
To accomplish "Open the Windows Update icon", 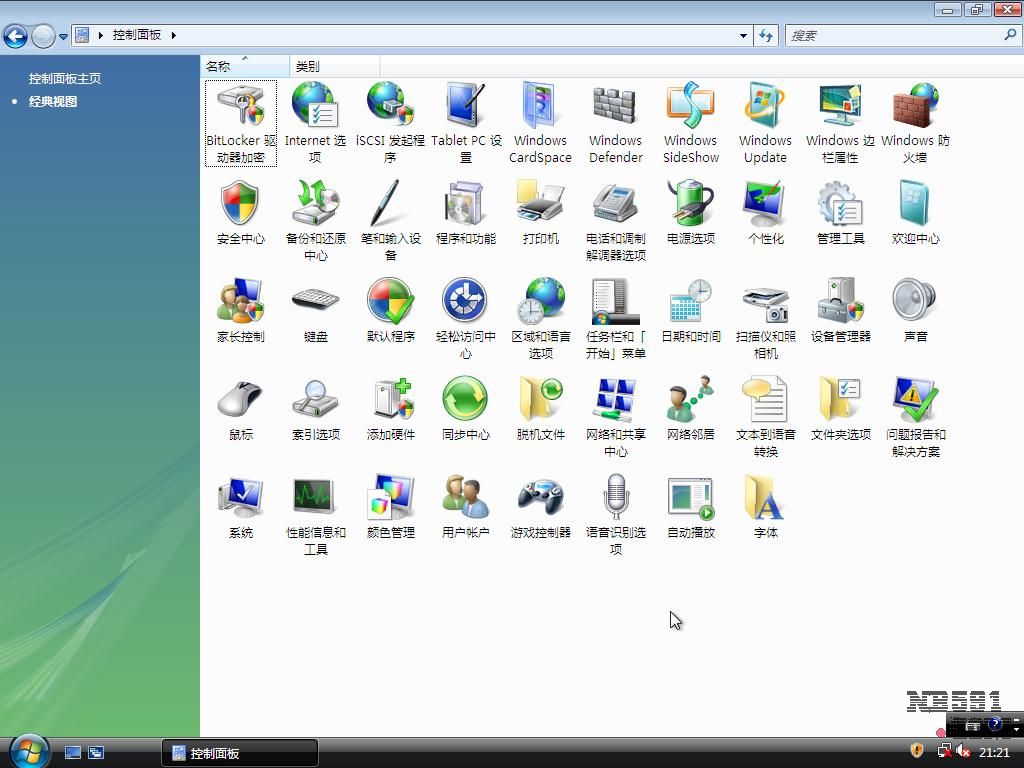I will [765, 107].
